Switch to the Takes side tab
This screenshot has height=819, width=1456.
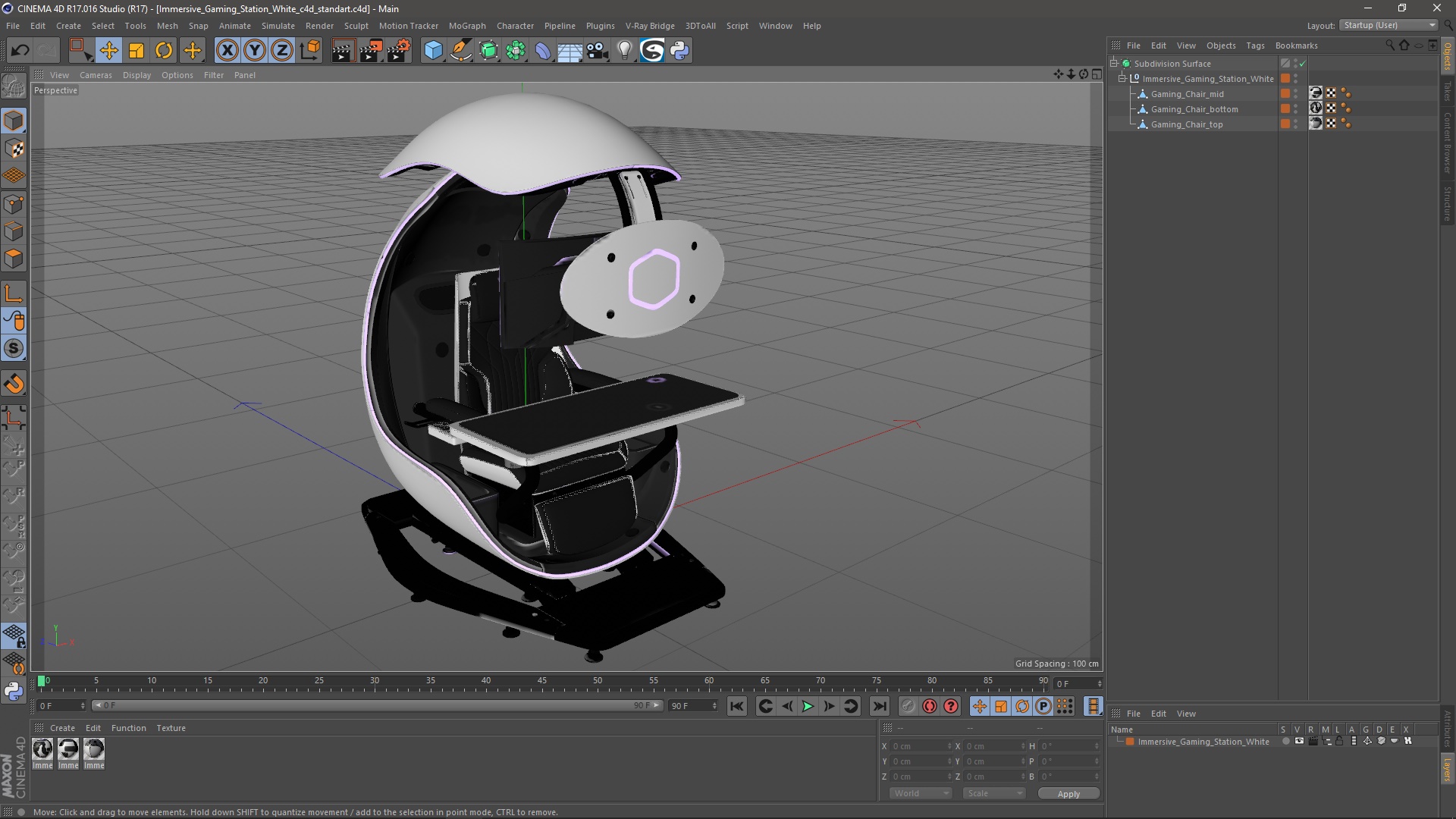1448,91
